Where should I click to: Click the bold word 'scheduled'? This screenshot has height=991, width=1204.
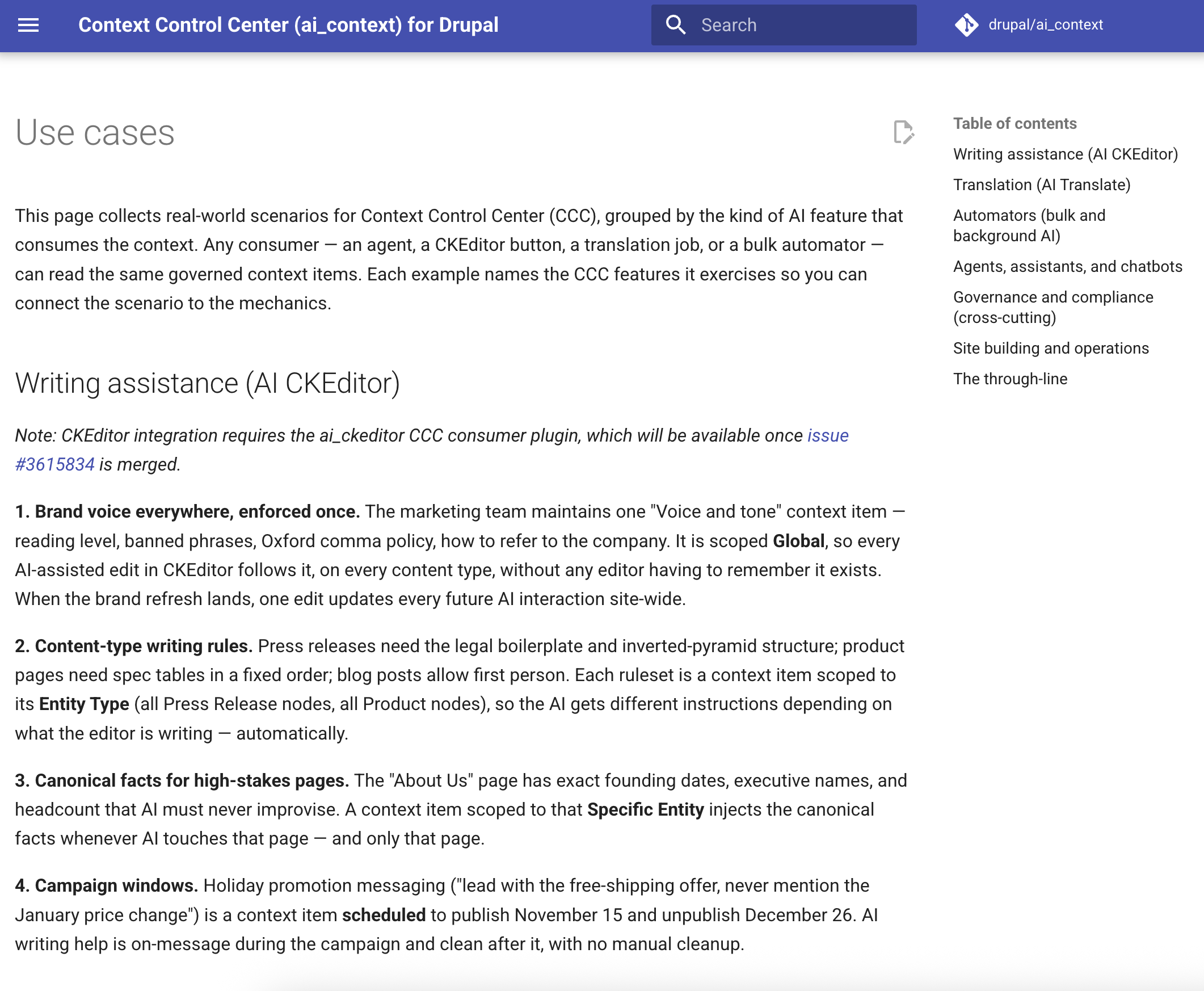tap(384, 915)
